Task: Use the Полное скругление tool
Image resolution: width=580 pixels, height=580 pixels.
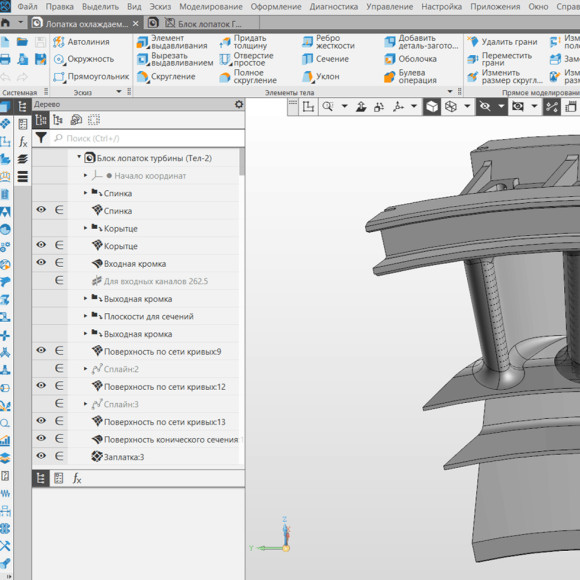Action: pos(248,77)
